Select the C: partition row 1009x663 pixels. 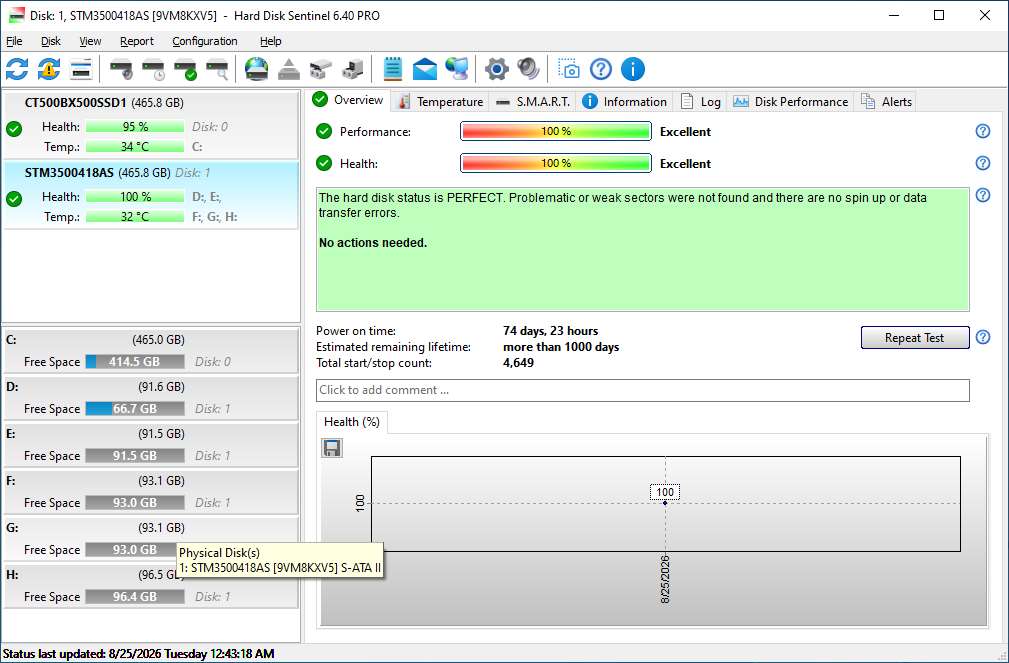151,350
